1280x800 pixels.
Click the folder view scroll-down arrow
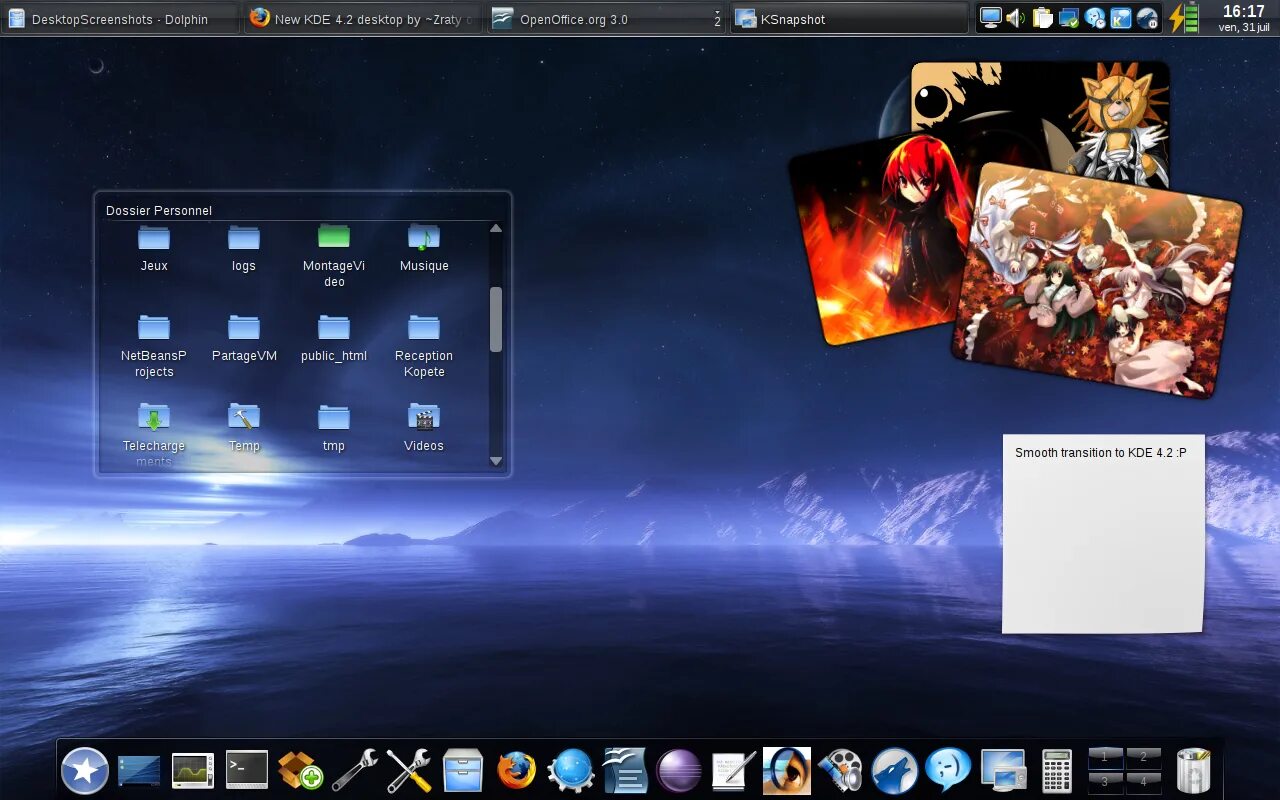pos(496,461)
